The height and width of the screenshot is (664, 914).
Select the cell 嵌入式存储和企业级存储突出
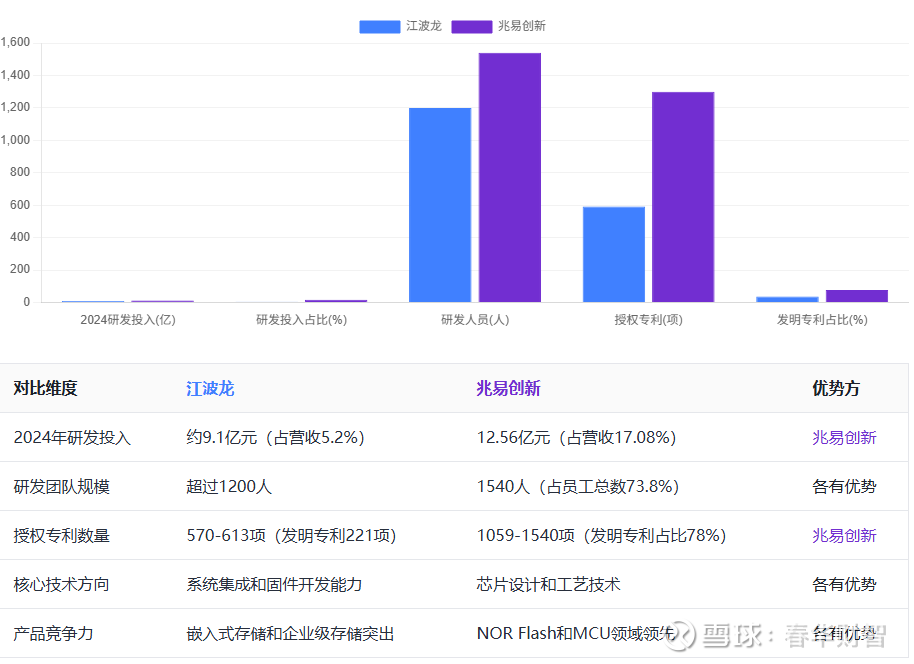[x=290, y=633]
